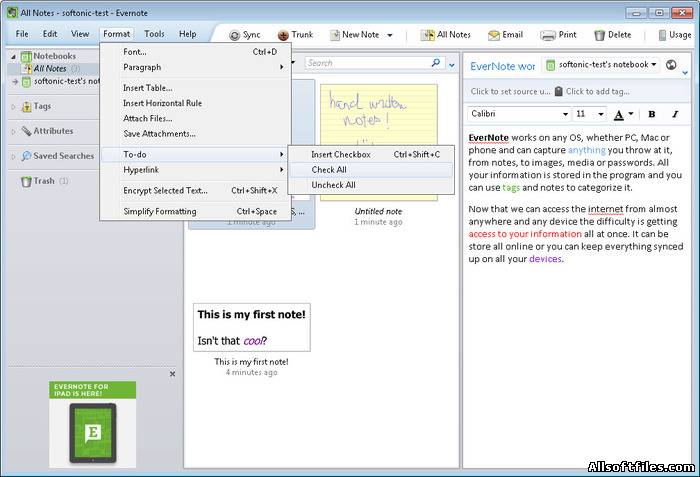This screenshot has width=700, height=477.
Task: Open the handwritten Untitled note thumbnail
Action: pos(379,142)
